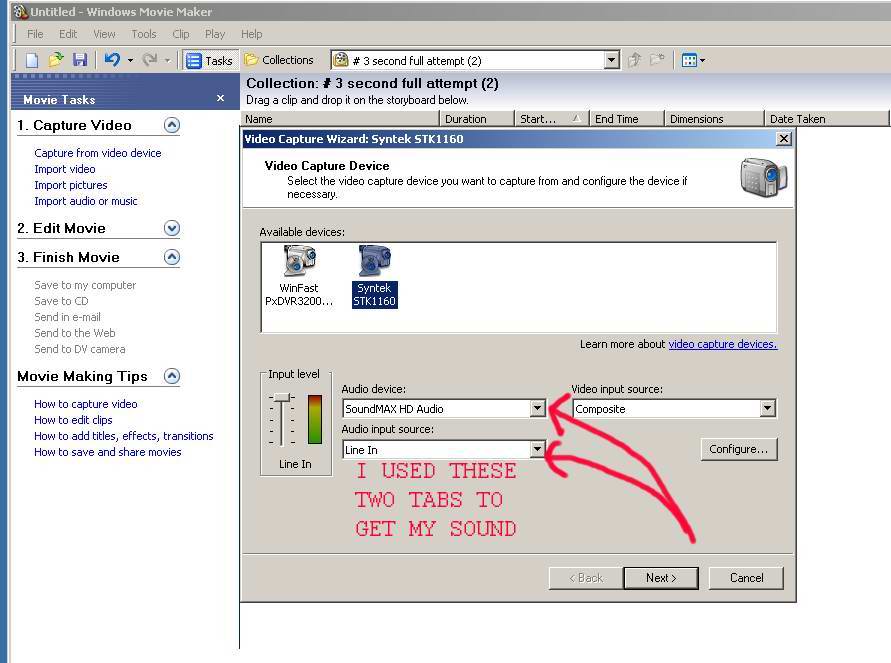Viewport: 891px width, 663px height.
Task: Click the New Collection Folder icon
Action: (x=657, y=60)
